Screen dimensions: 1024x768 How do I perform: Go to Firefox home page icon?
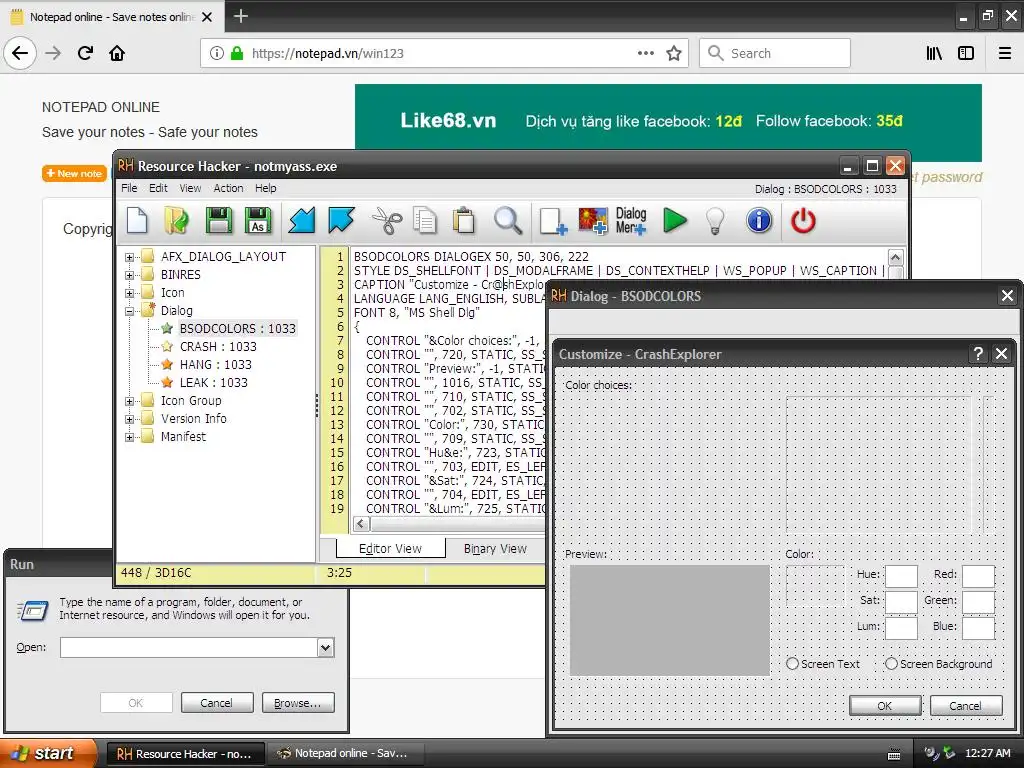click(117, 53)
